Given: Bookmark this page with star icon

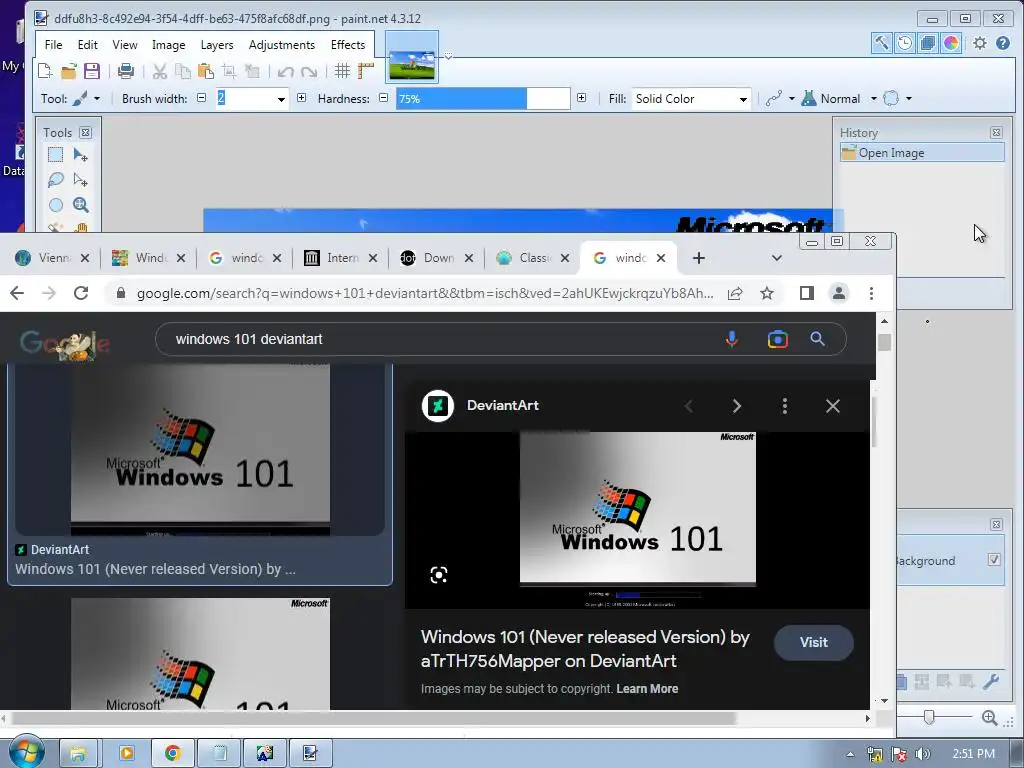Looking at the screenshot, I should coord(767,293).
